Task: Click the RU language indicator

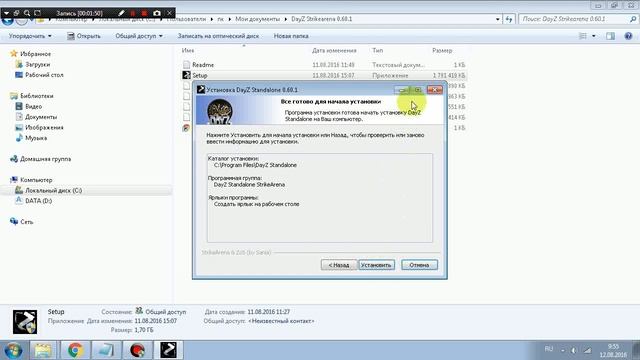Action: tap(549, 349)
